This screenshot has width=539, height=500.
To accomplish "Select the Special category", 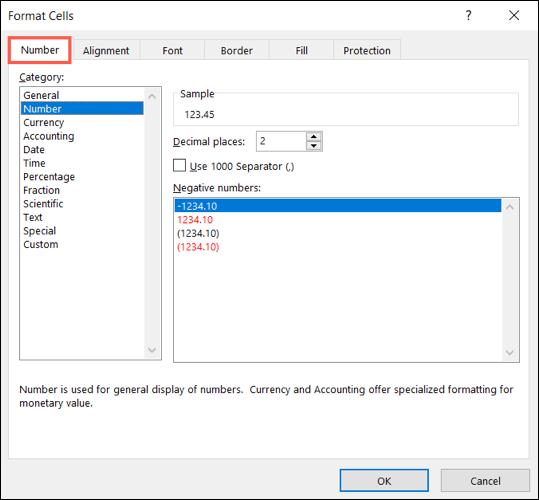I will (x=82, y=231).
